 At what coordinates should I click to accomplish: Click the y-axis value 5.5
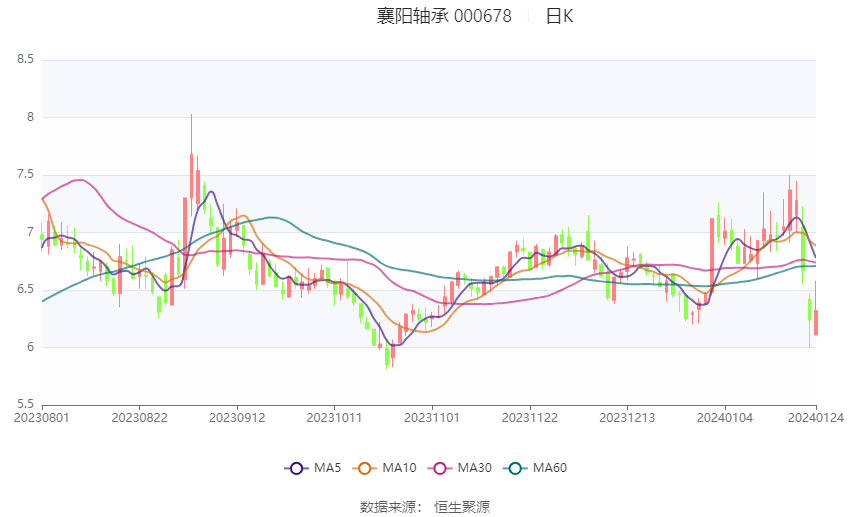pos(25,404)
